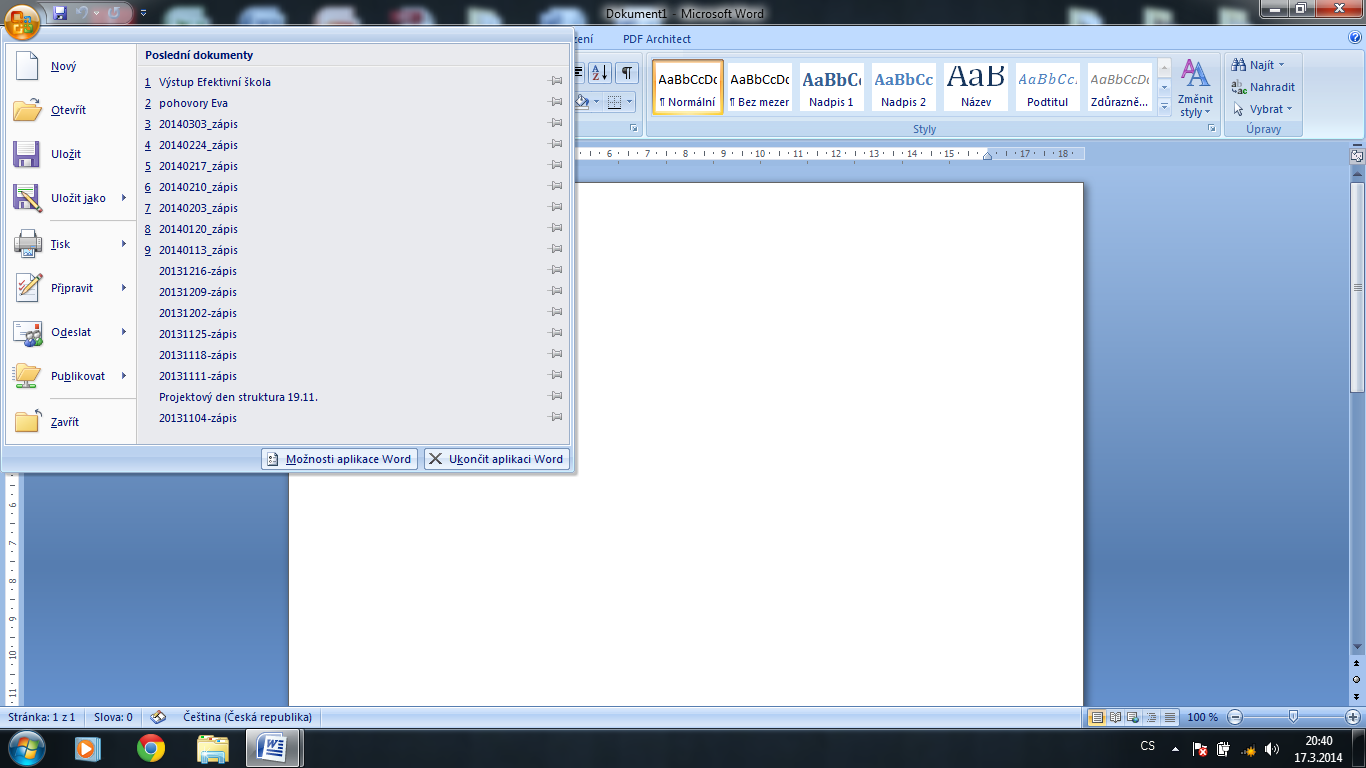The height and width of the screenshot is (768, 1366).
Task: Pin 20140203_zápis to recent list
Action: 556,207
